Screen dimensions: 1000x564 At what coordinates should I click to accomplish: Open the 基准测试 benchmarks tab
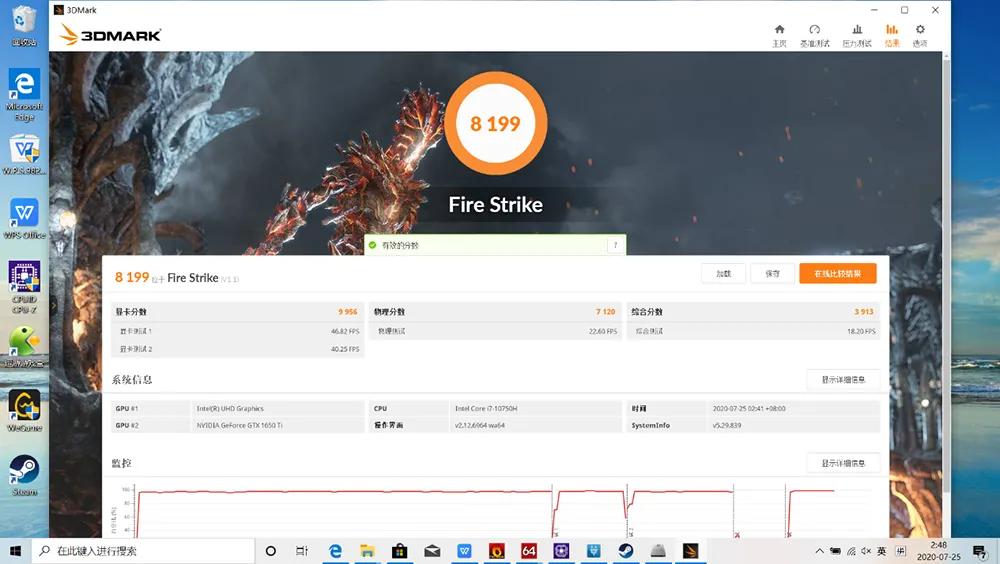814,36
